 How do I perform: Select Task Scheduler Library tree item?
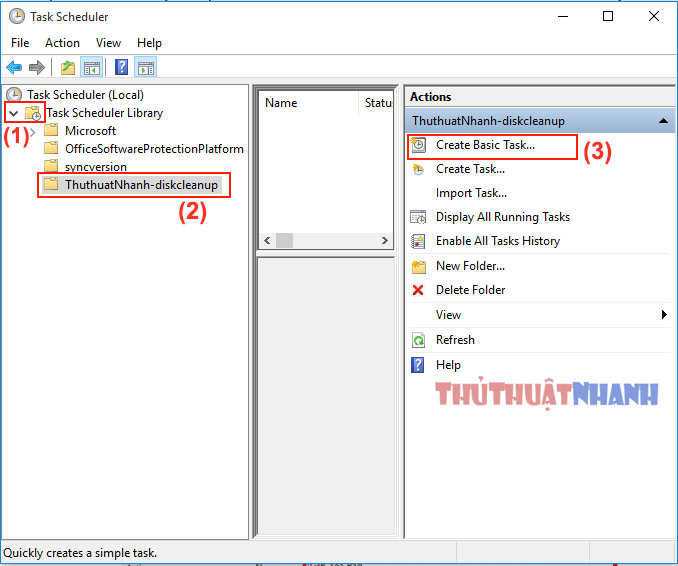pyautogui.click(x=105, y=113)
